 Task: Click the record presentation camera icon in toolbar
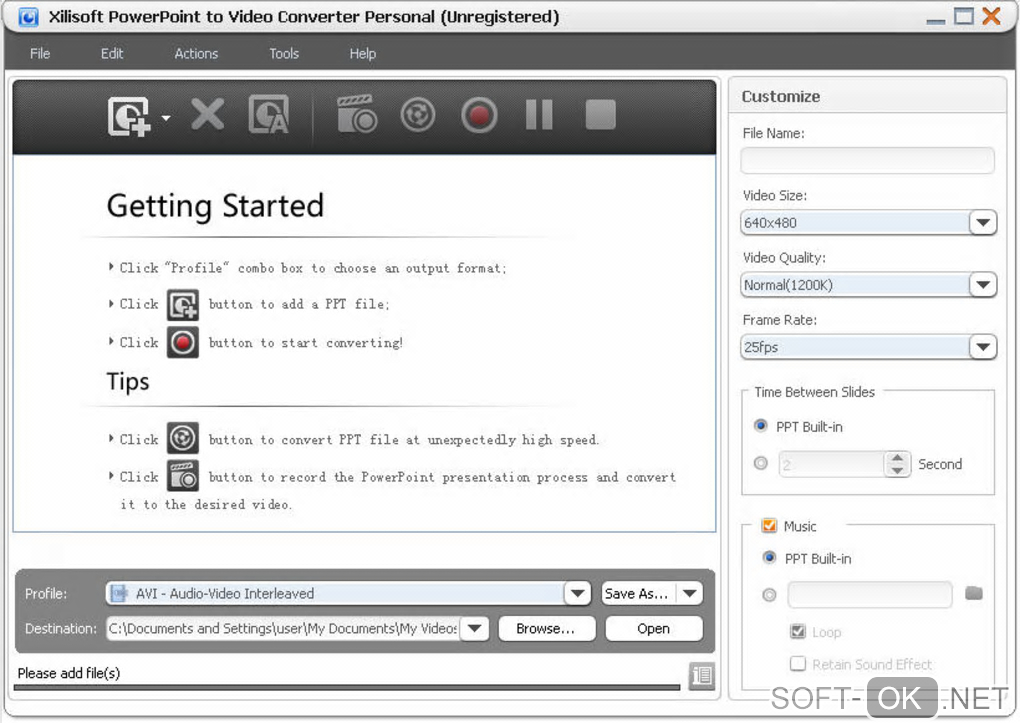[356, 114]
